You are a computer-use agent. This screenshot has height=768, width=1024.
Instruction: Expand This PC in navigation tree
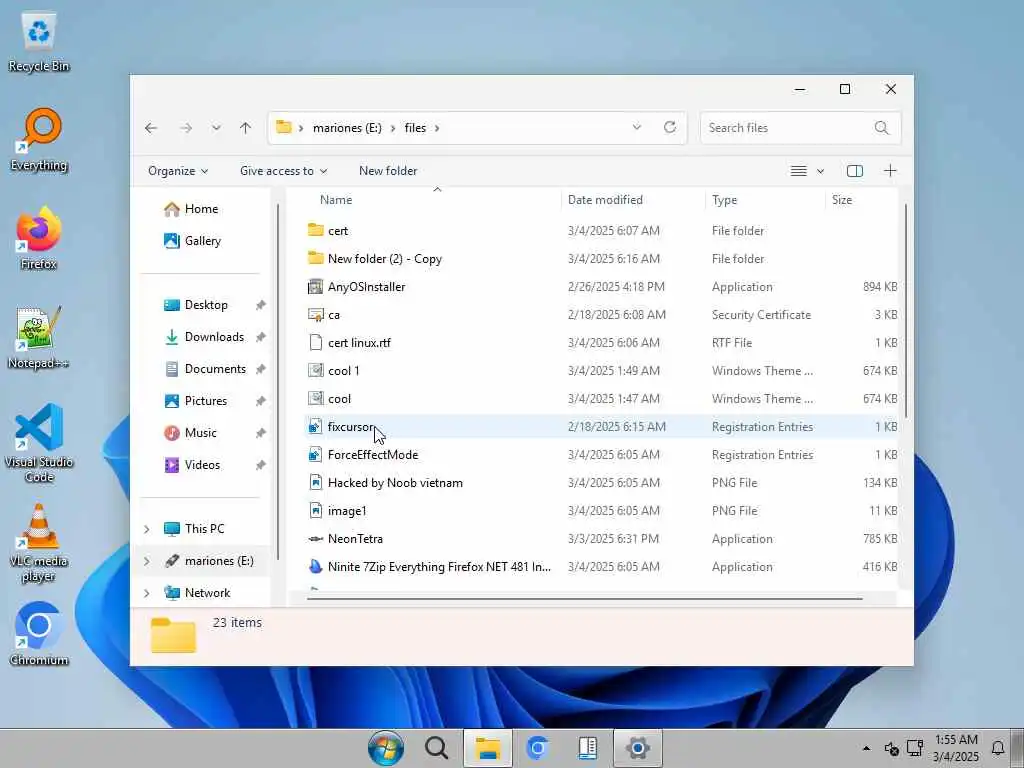click(x=147, y=529)
